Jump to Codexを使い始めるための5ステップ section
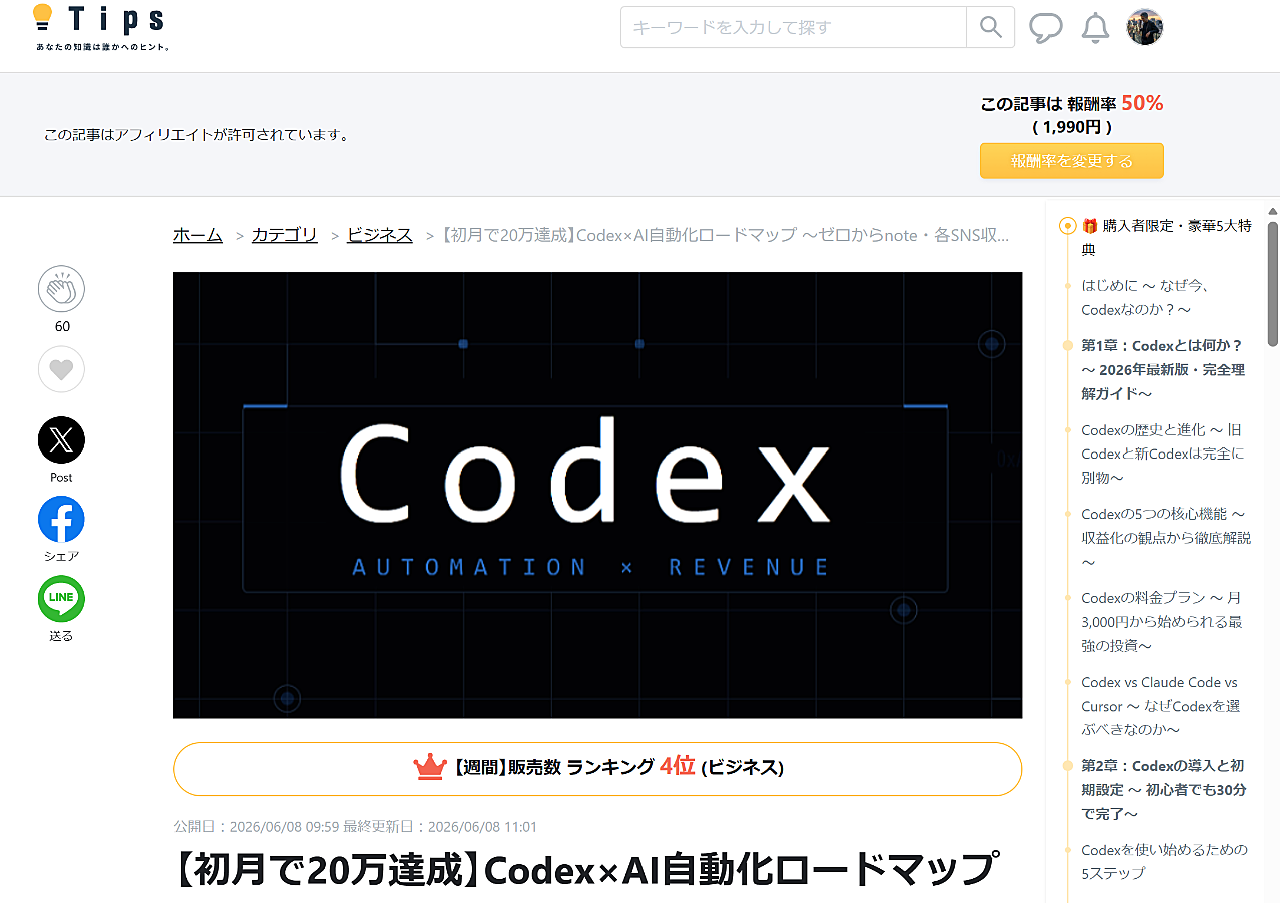 (1164, 862)
